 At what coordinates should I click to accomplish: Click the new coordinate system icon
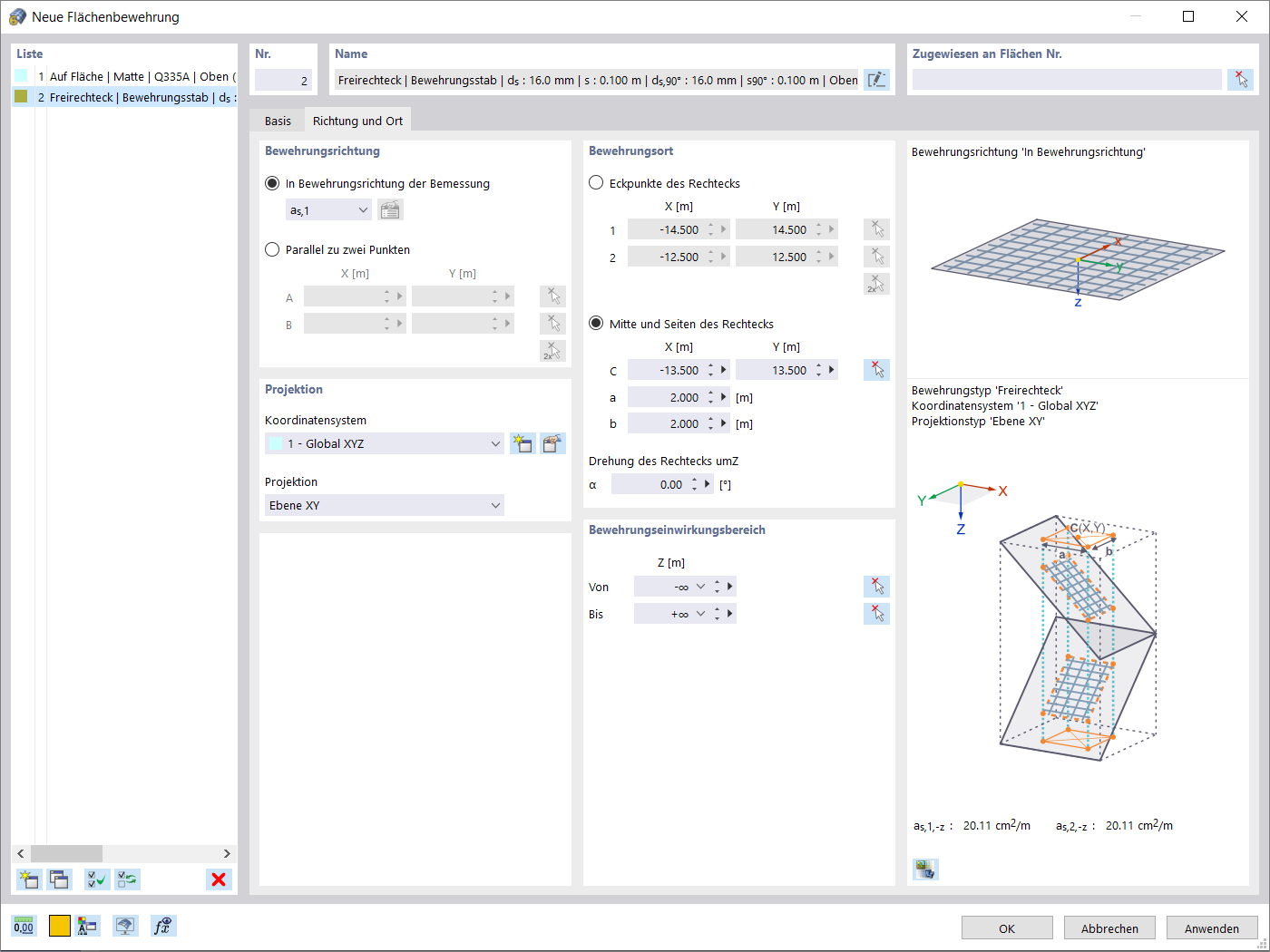coord(523,443)
